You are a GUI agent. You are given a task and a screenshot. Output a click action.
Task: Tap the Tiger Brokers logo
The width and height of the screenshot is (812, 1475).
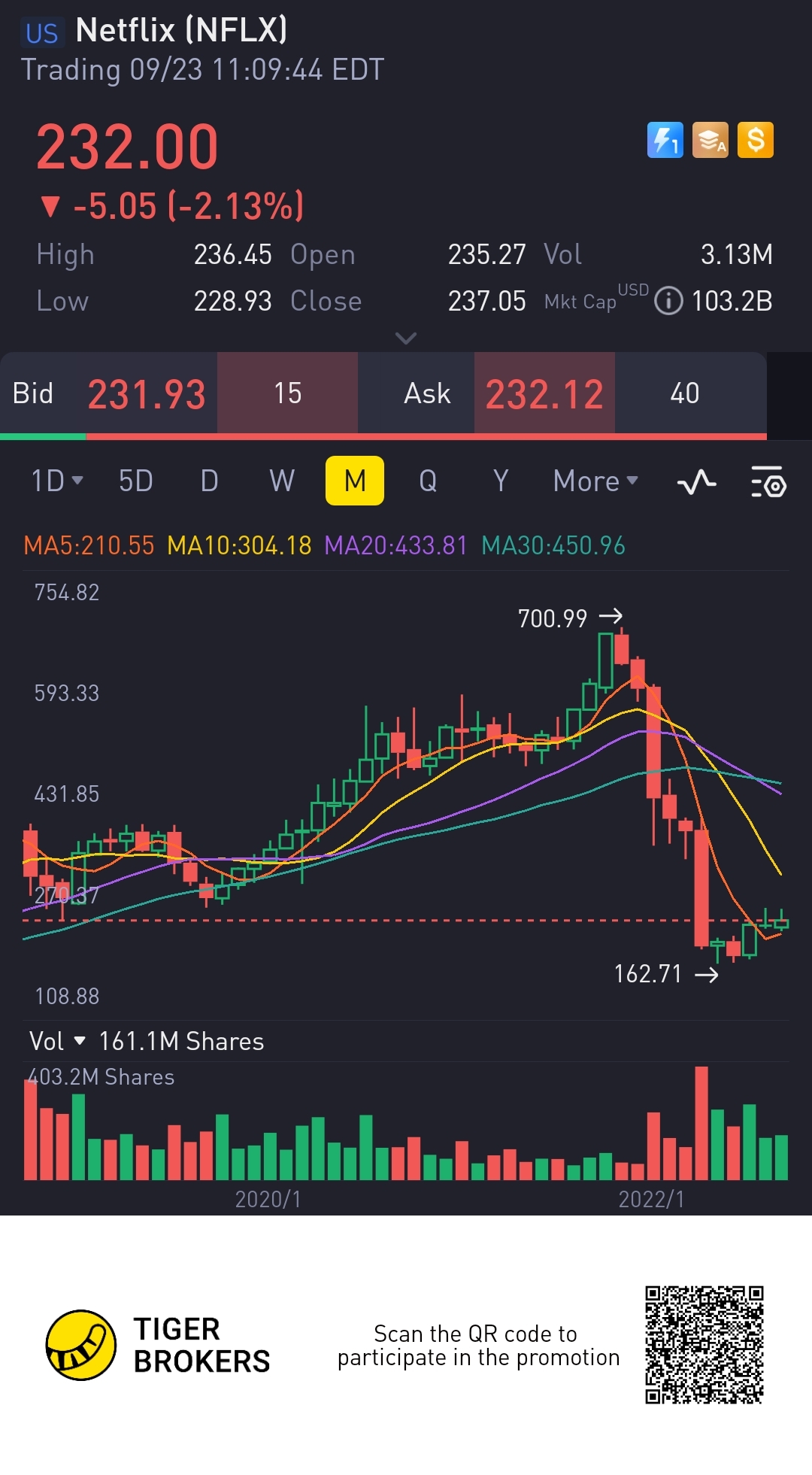tap(158, 1345)
